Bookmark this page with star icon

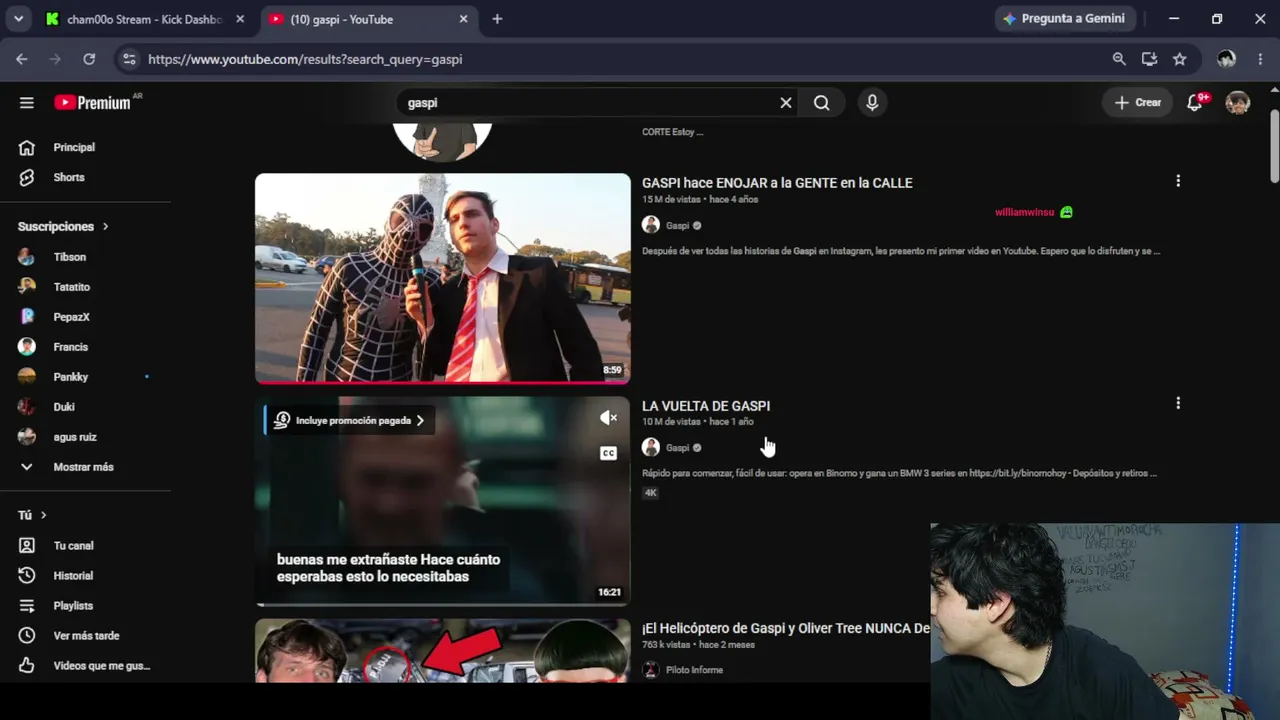(1180, 59)
